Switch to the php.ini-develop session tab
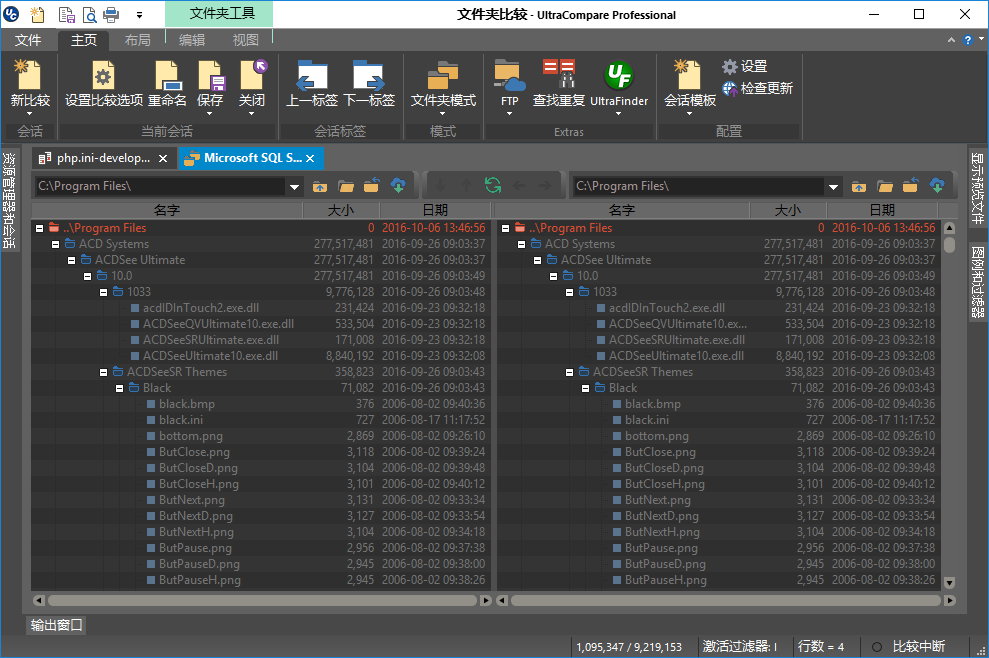Screen dimensions: 989x658 coord(95,158)
